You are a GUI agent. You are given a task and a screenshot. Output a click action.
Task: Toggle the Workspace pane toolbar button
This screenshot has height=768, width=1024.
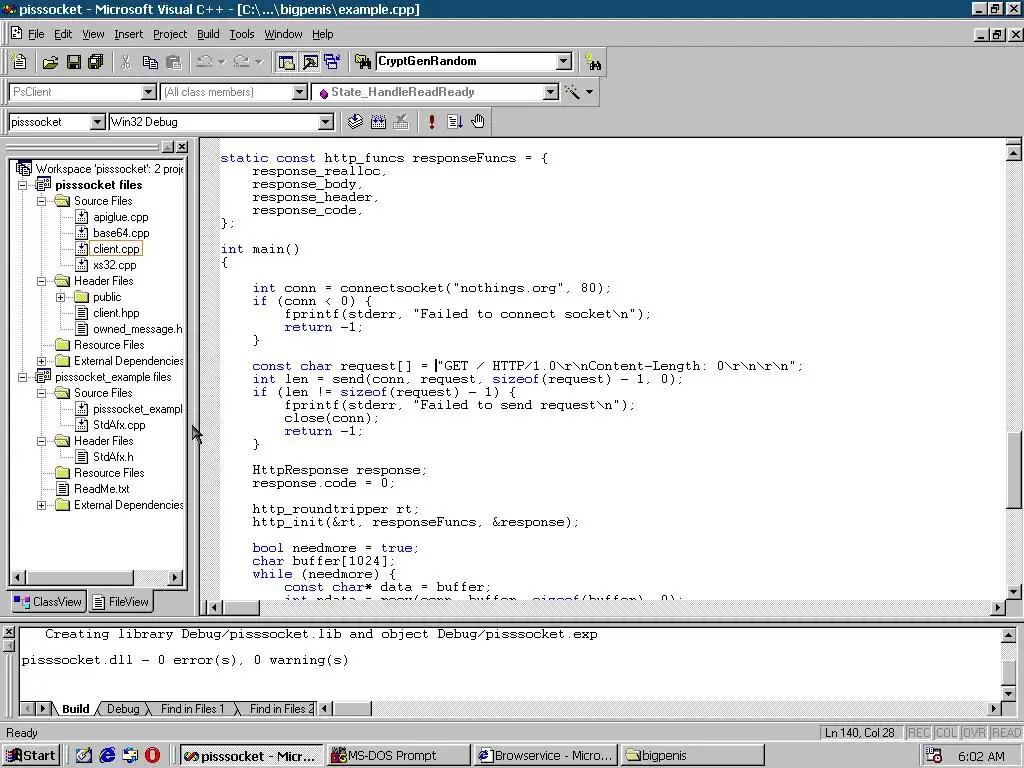pyautogui.click(x=286, y=62)
